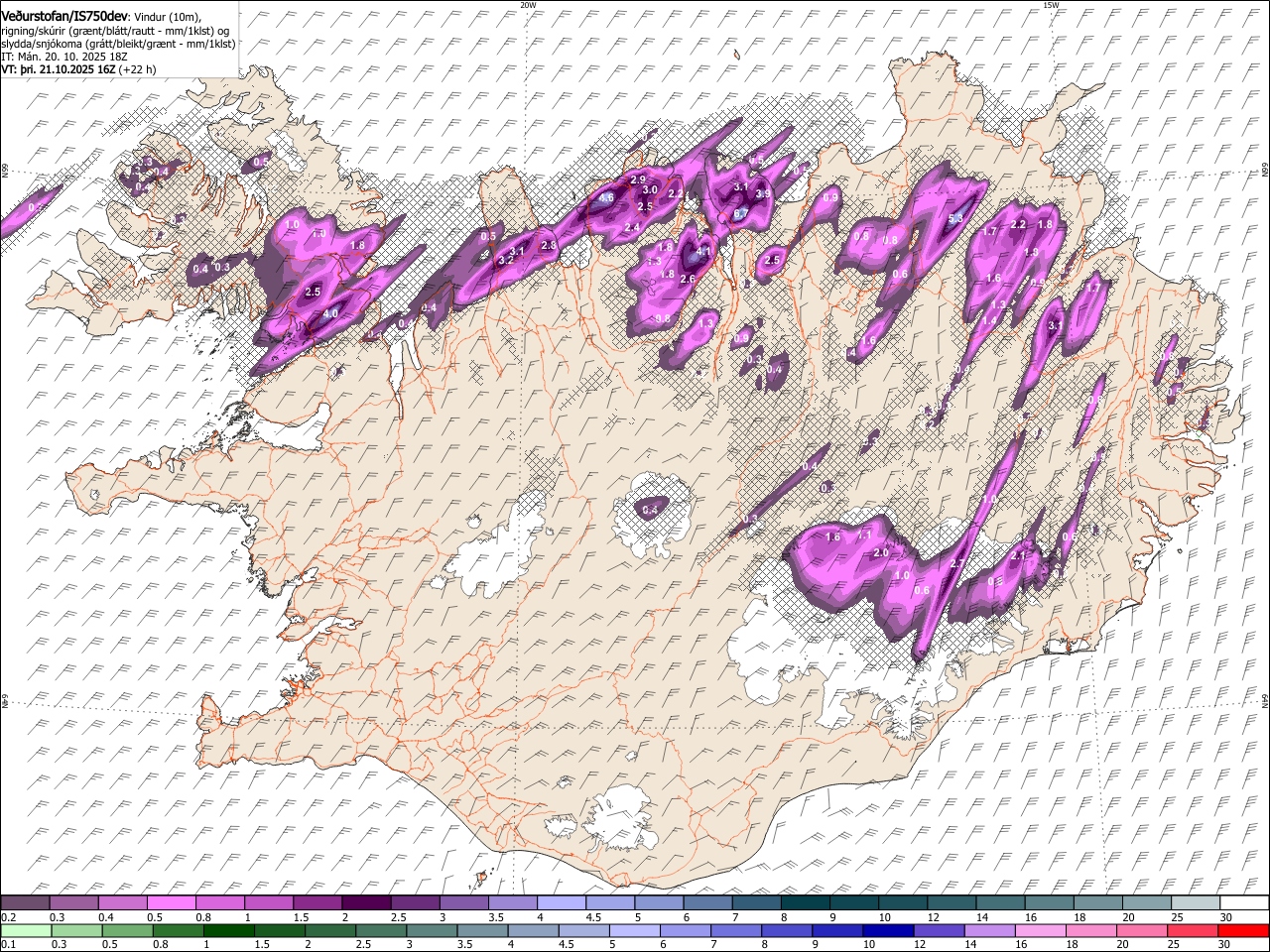Click the 2.0 value north of Vatnajökull

pyautogui.click(x=880, y=552)
